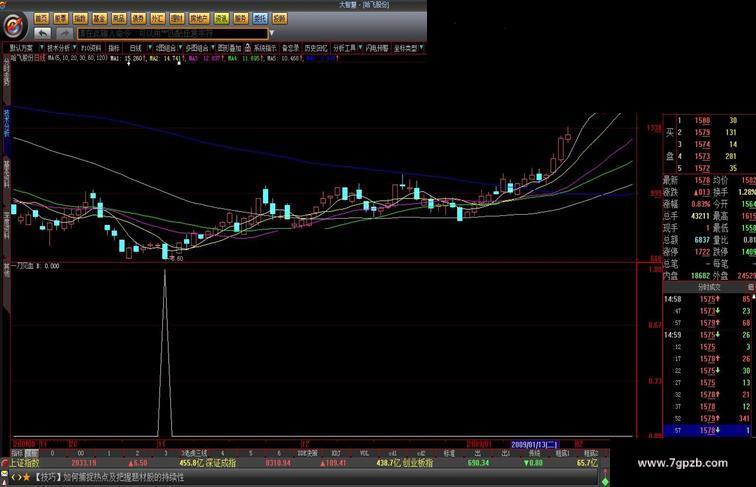This screenshot has width=756, height=487.
Task: Click order book level 5 price 1572
Action: point(702,168)
